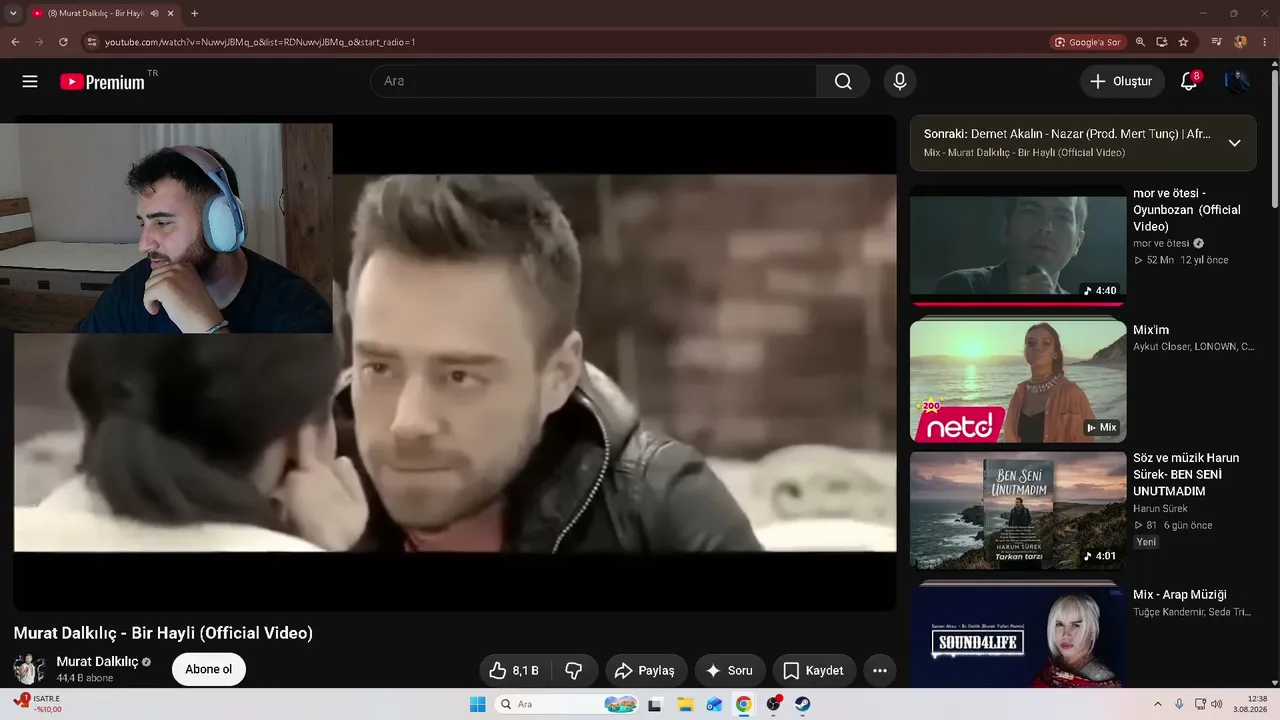Close the Murat Dalkılıç tab

click(x=169, y=13)
